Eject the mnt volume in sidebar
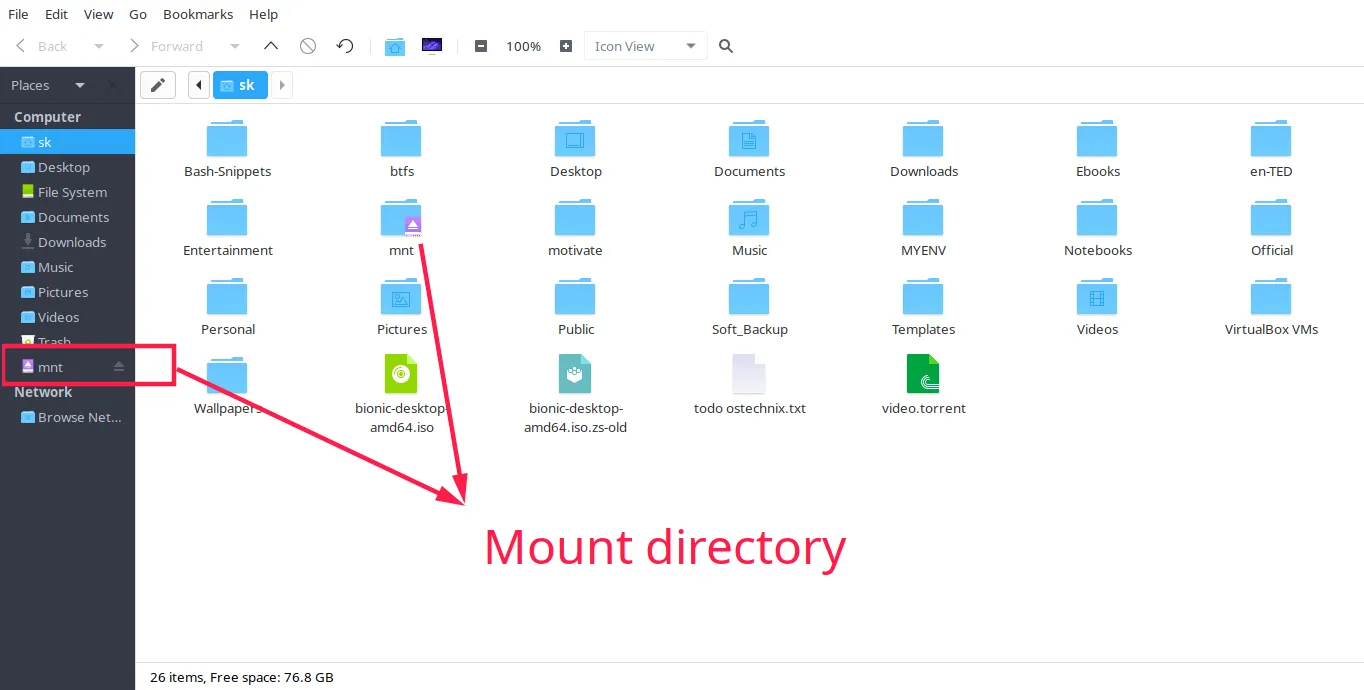1364x690 pixels. 119,367
